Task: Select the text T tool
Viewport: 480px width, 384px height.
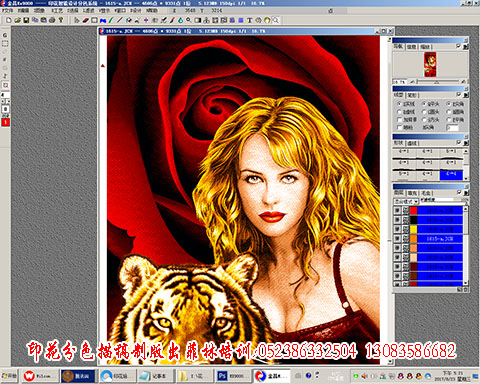Action: coord(250,20)
